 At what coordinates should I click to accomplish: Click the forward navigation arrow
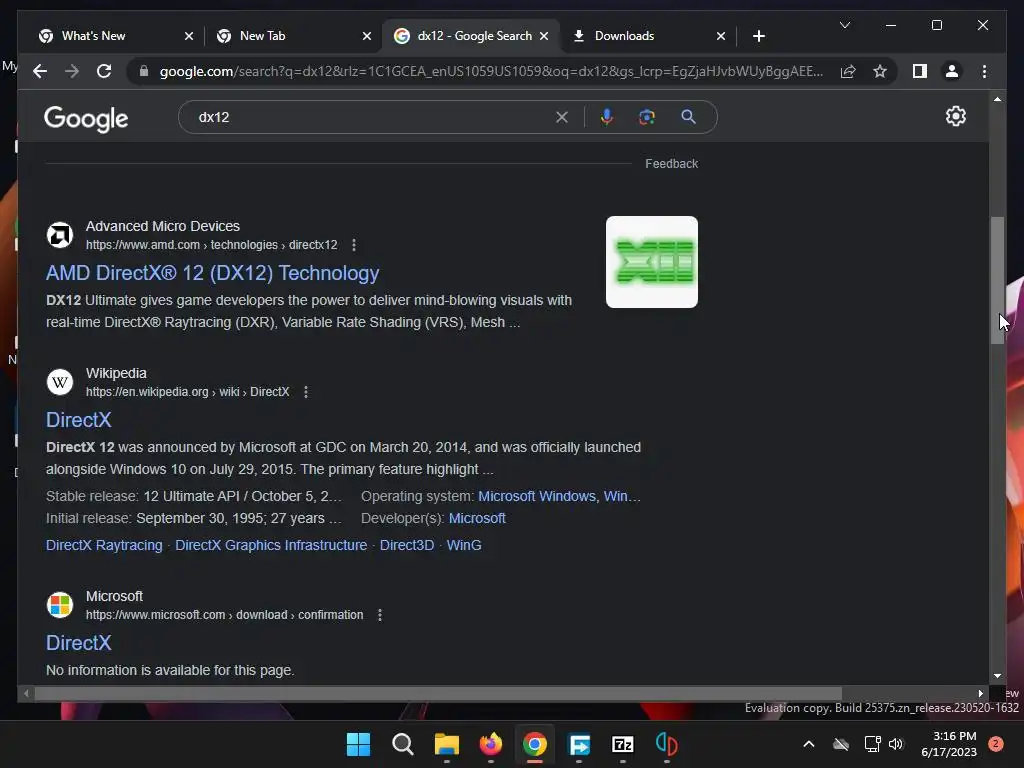click(x=72, y=71)
